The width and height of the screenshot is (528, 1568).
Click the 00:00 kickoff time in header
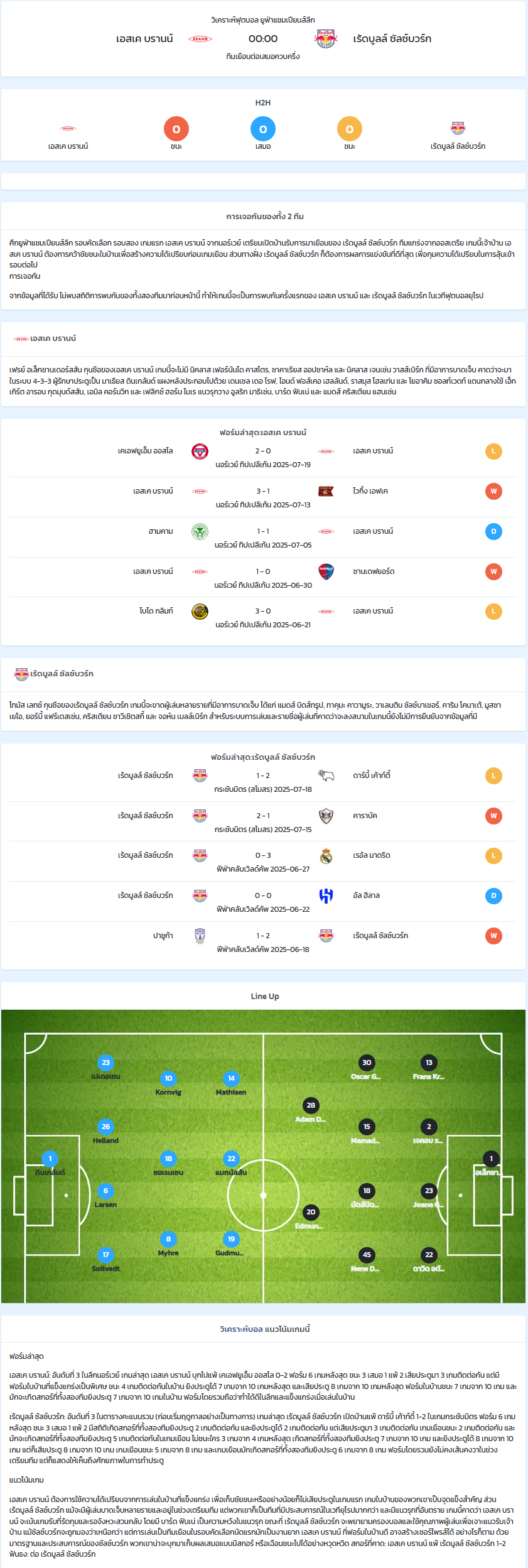tap(263, 39)
